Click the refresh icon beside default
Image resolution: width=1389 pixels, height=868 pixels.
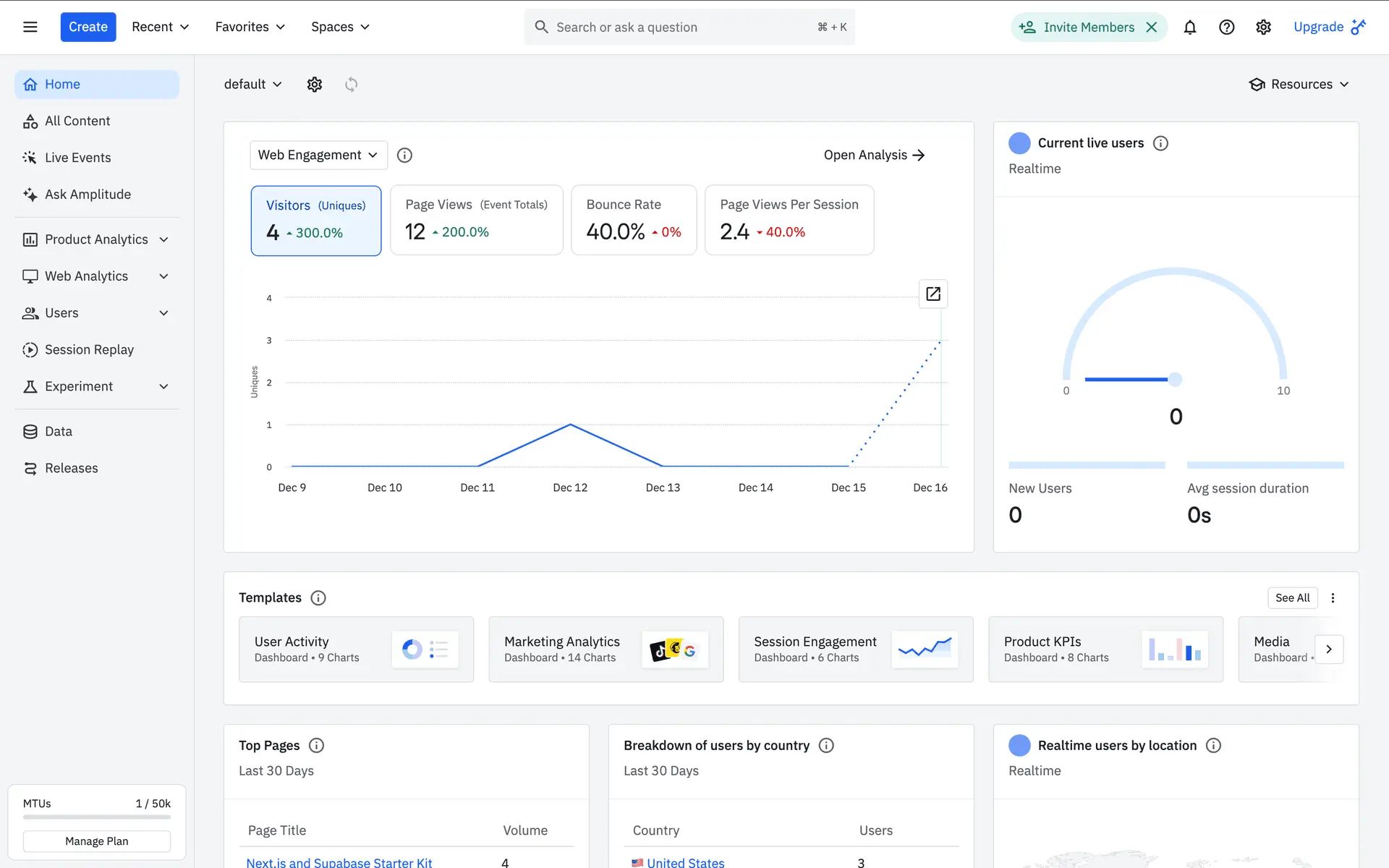(351, 85)
